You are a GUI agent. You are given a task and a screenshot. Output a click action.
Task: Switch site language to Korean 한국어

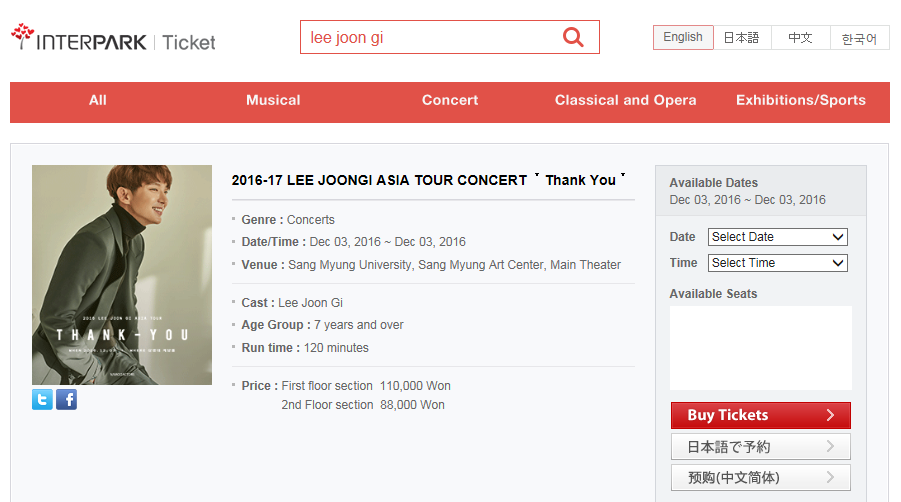coord(859,38)
